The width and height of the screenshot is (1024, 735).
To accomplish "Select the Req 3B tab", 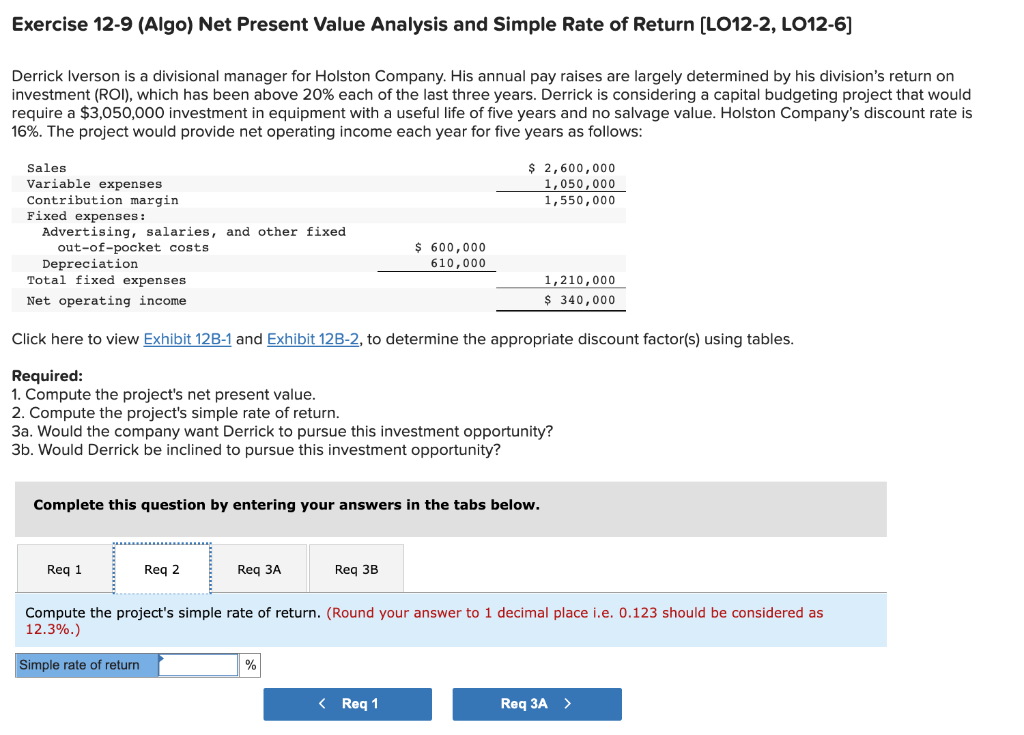I will pyautogui.click(x=357, y=569).
